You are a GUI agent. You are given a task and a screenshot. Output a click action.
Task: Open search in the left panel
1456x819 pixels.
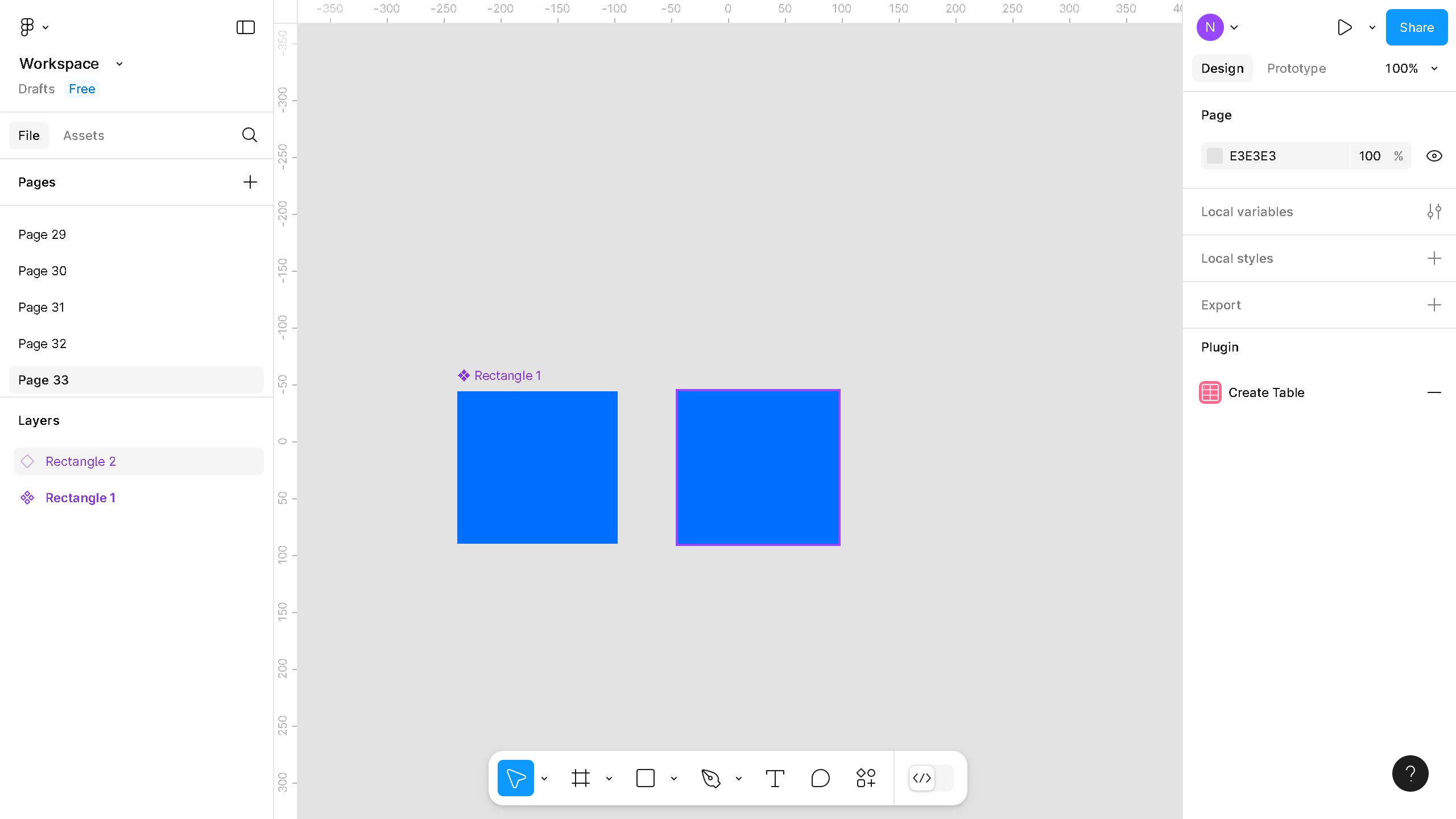(x=249, y=135)
